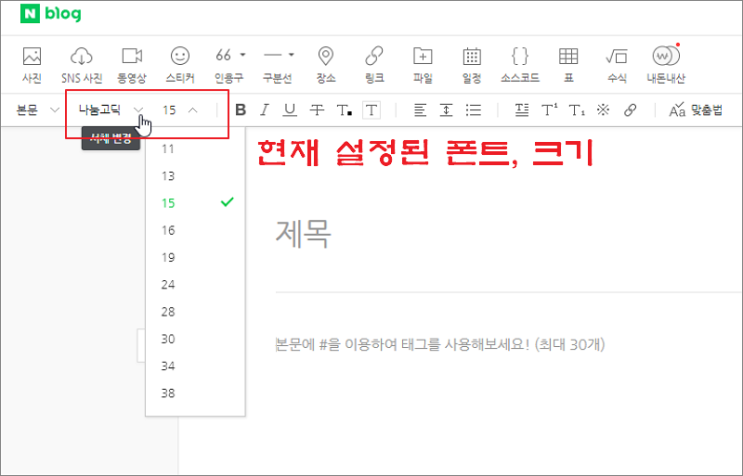Insert a formula with 수식 icon

617,65
